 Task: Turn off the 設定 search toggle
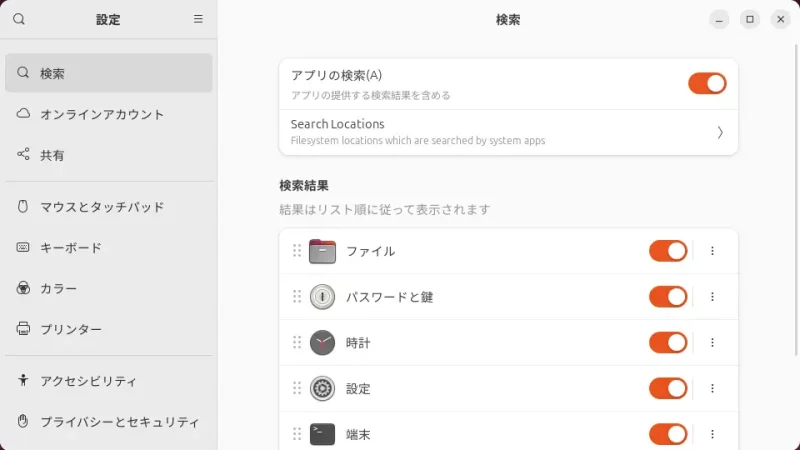pyautogui.click(x=668, y=388)
